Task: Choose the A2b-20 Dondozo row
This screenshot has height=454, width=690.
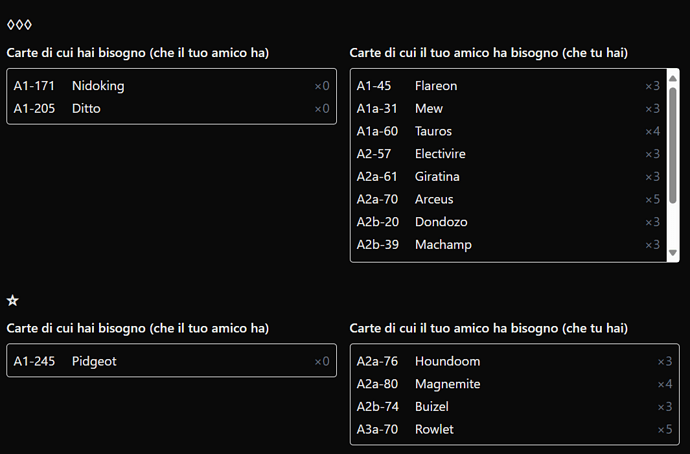Action: pyautogui.click(x=508, y=222)
